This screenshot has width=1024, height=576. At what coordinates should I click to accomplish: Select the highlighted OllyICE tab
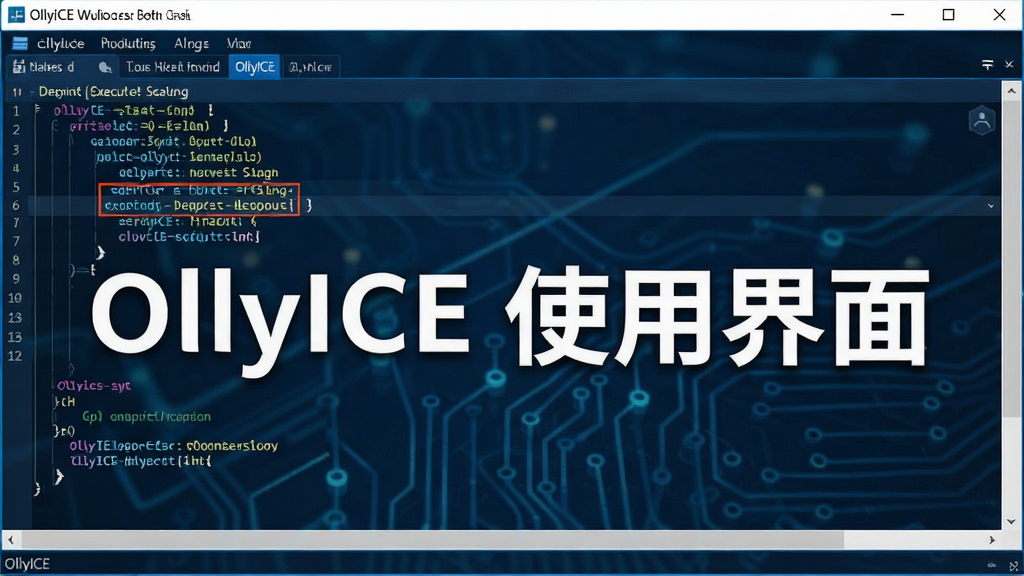click(255, 67)
